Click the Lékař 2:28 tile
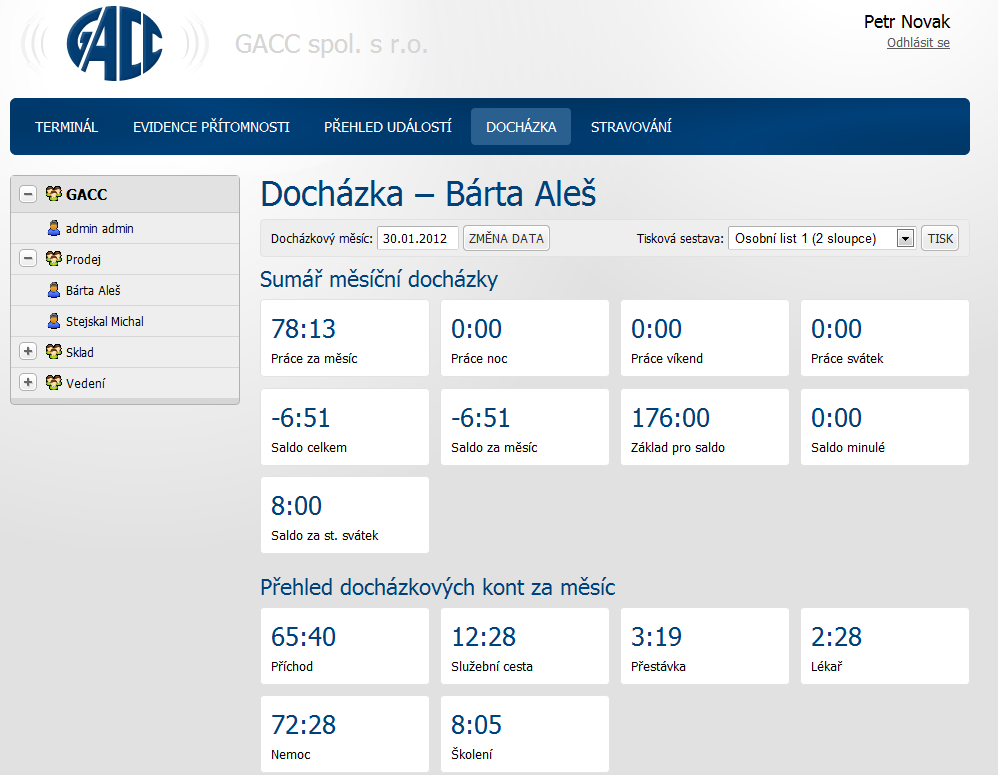 click(885, 646)
